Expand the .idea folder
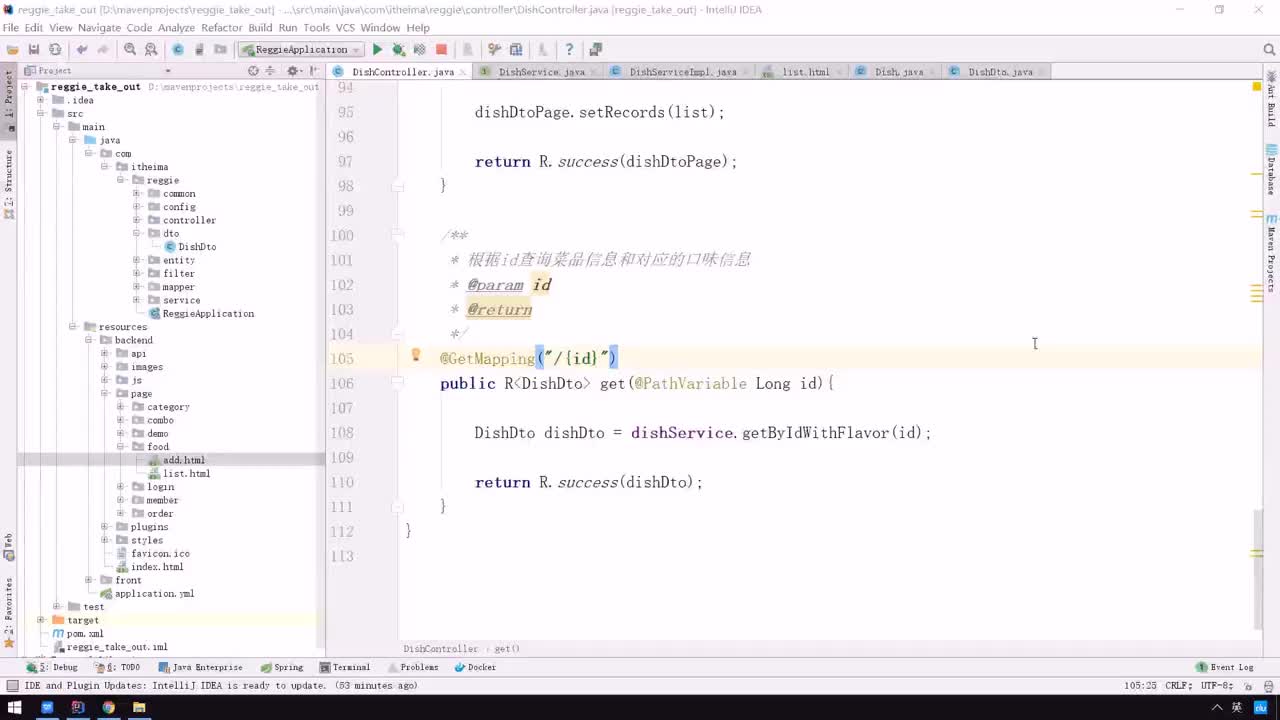 [41, 100]
